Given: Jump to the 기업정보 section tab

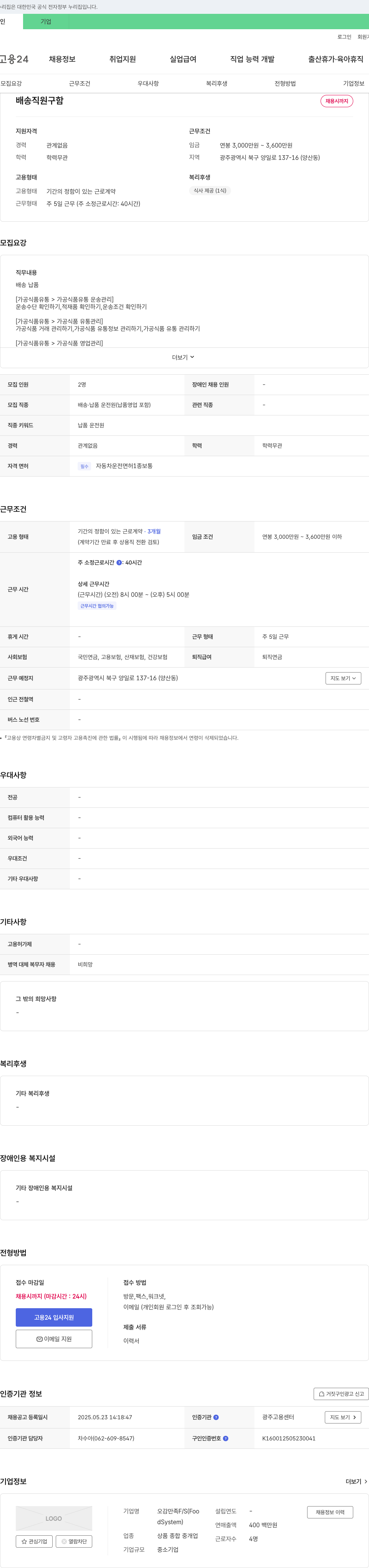Looking at the screenshot, I should [x=353, y=83].
